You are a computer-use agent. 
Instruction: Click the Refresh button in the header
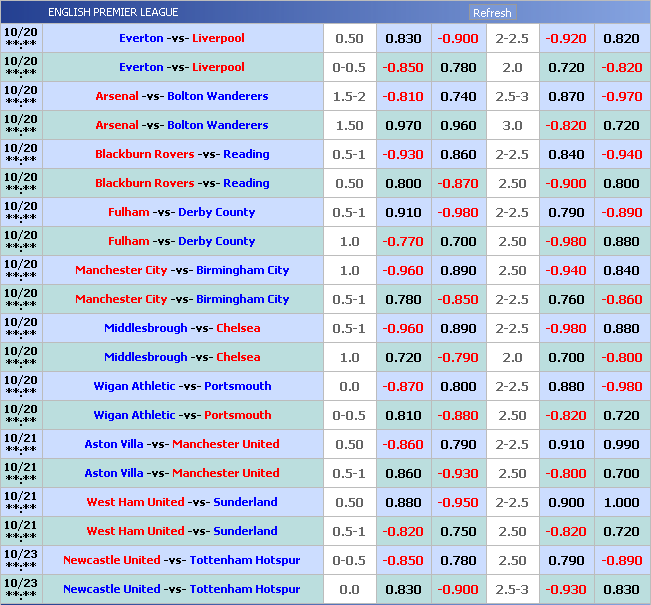click(491, 13)
